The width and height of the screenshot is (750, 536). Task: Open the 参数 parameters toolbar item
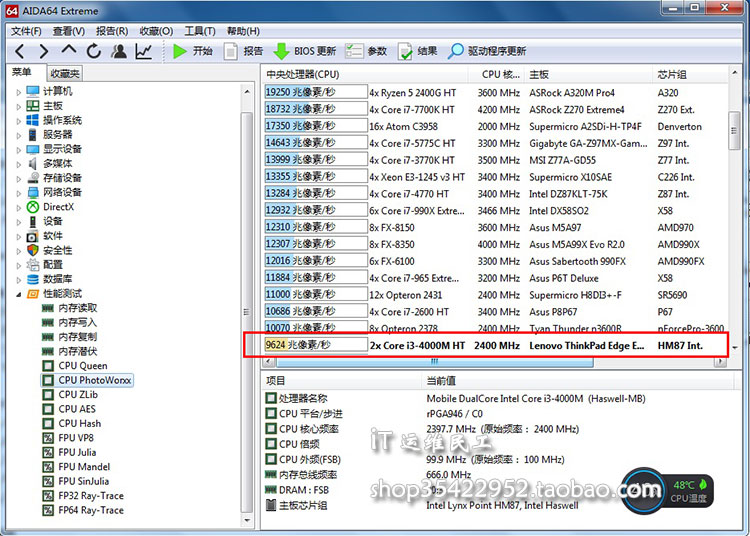[366, 51]
